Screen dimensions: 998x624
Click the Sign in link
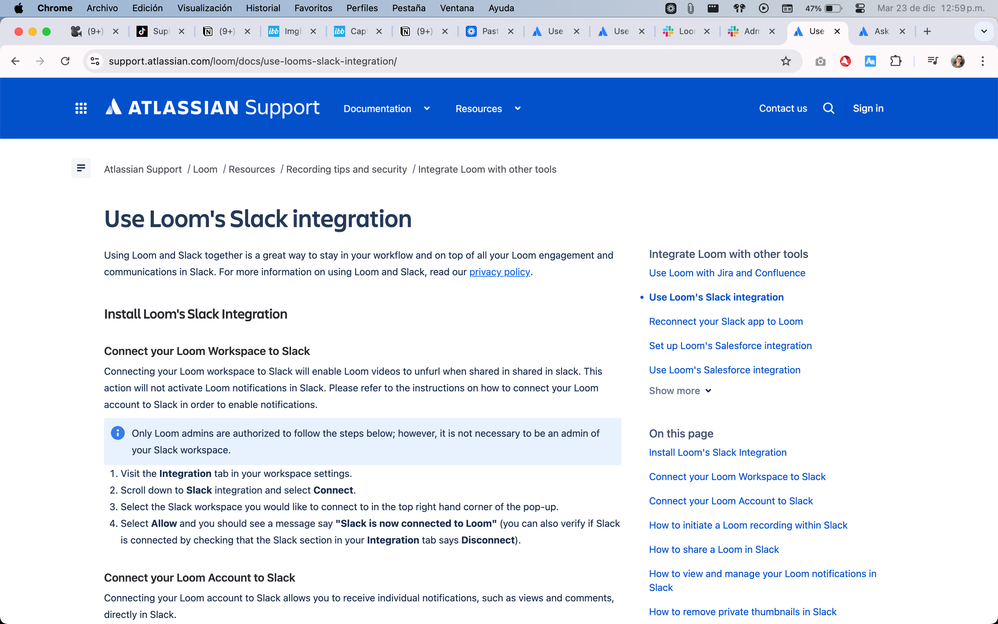868,108
